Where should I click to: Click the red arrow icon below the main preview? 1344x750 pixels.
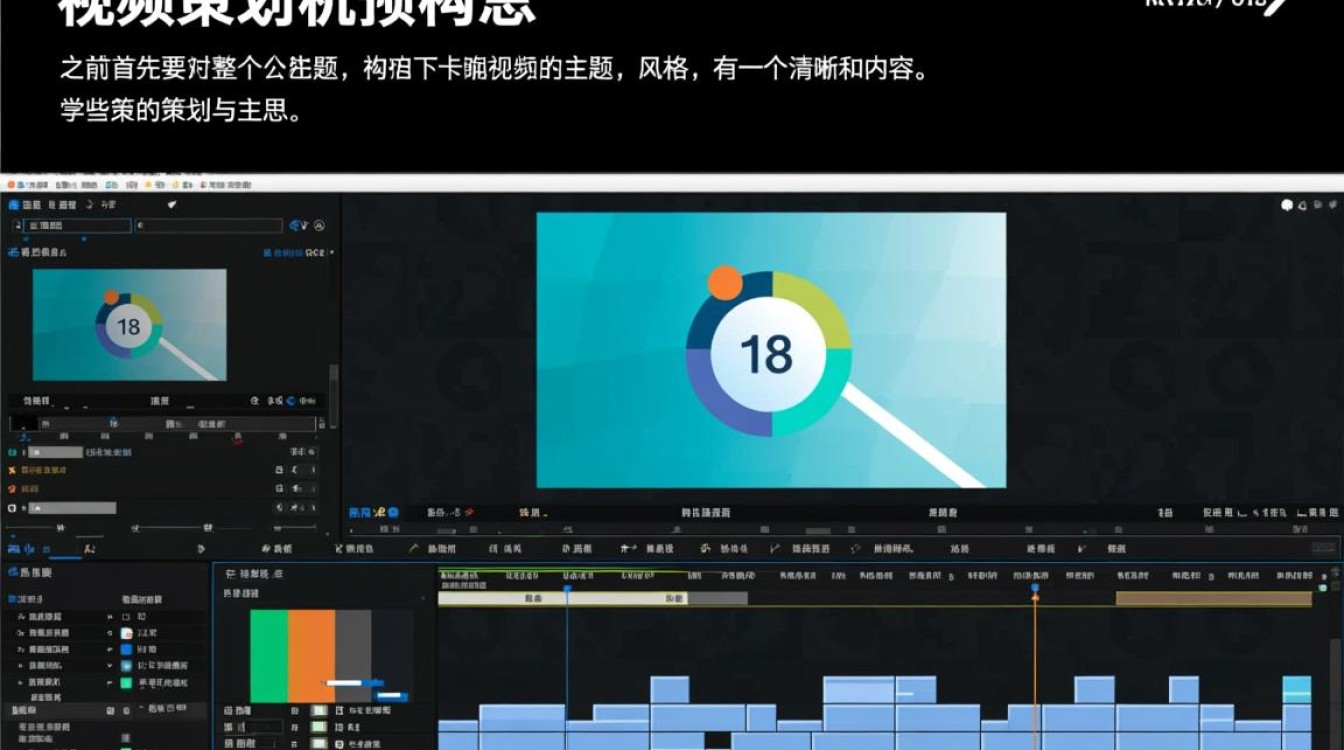tap(471, 512)
